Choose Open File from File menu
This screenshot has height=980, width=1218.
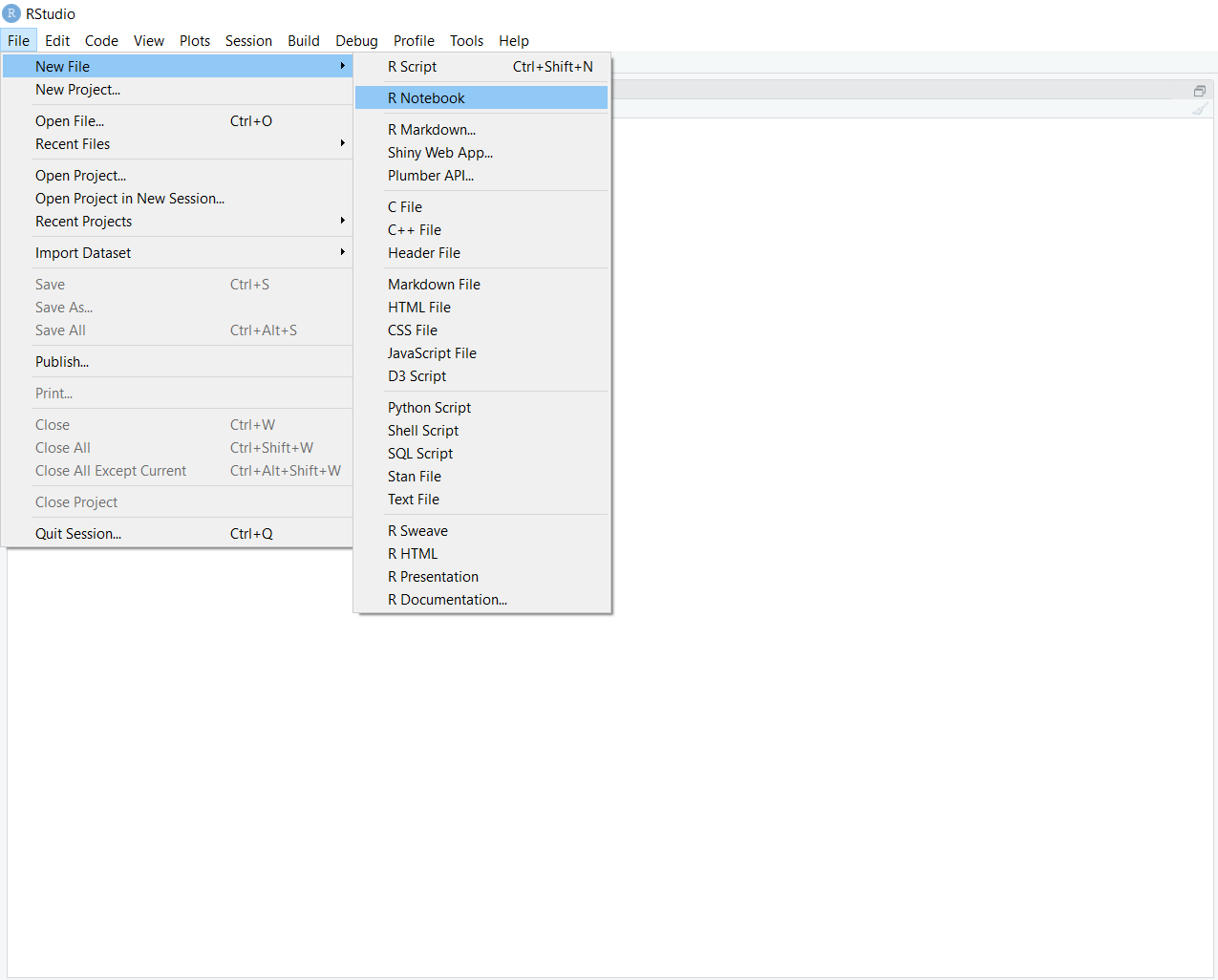[x=70, y=121]
